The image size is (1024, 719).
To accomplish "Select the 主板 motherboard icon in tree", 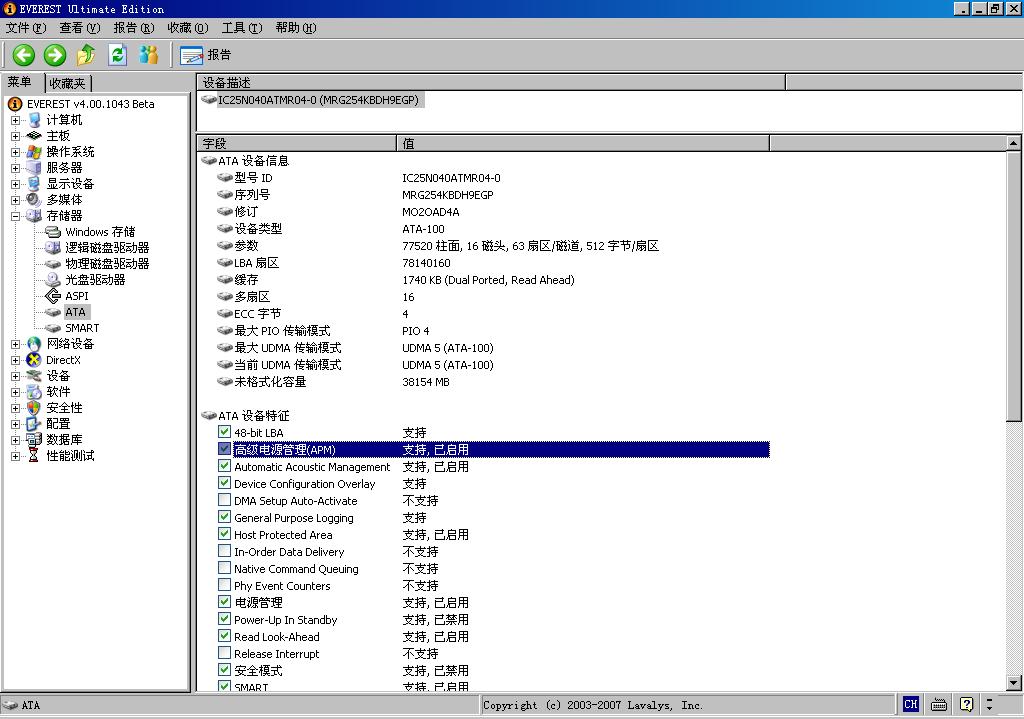I will [35, 136].
